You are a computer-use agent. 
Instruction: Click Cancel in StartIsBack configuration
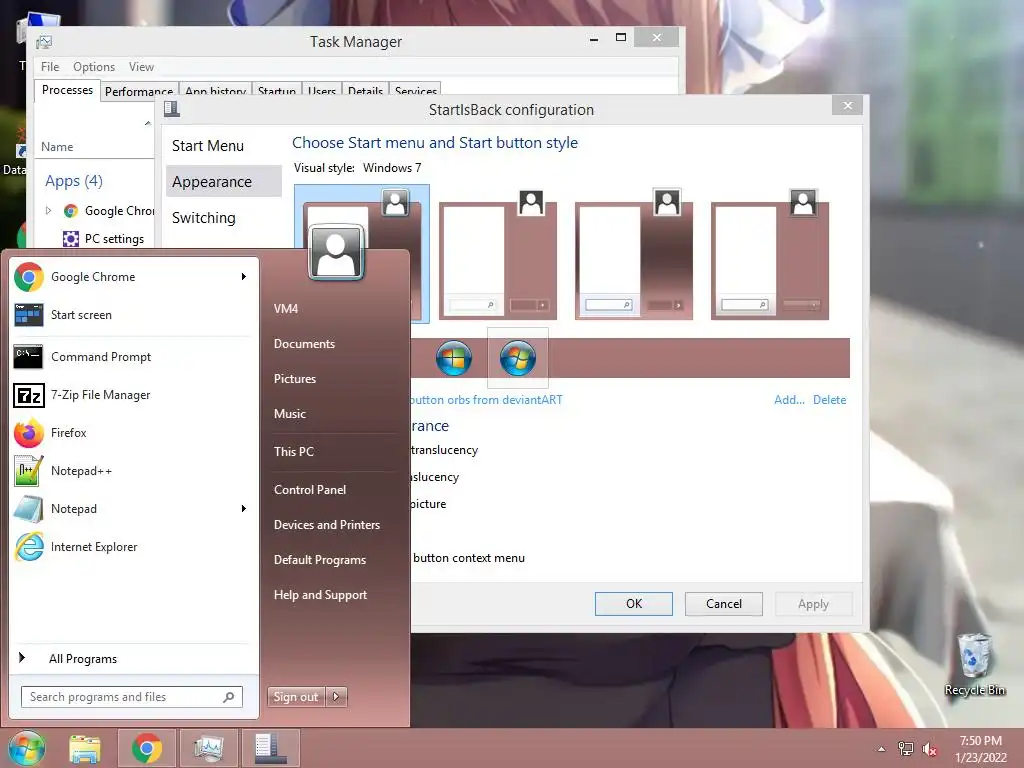coord(724,604)
